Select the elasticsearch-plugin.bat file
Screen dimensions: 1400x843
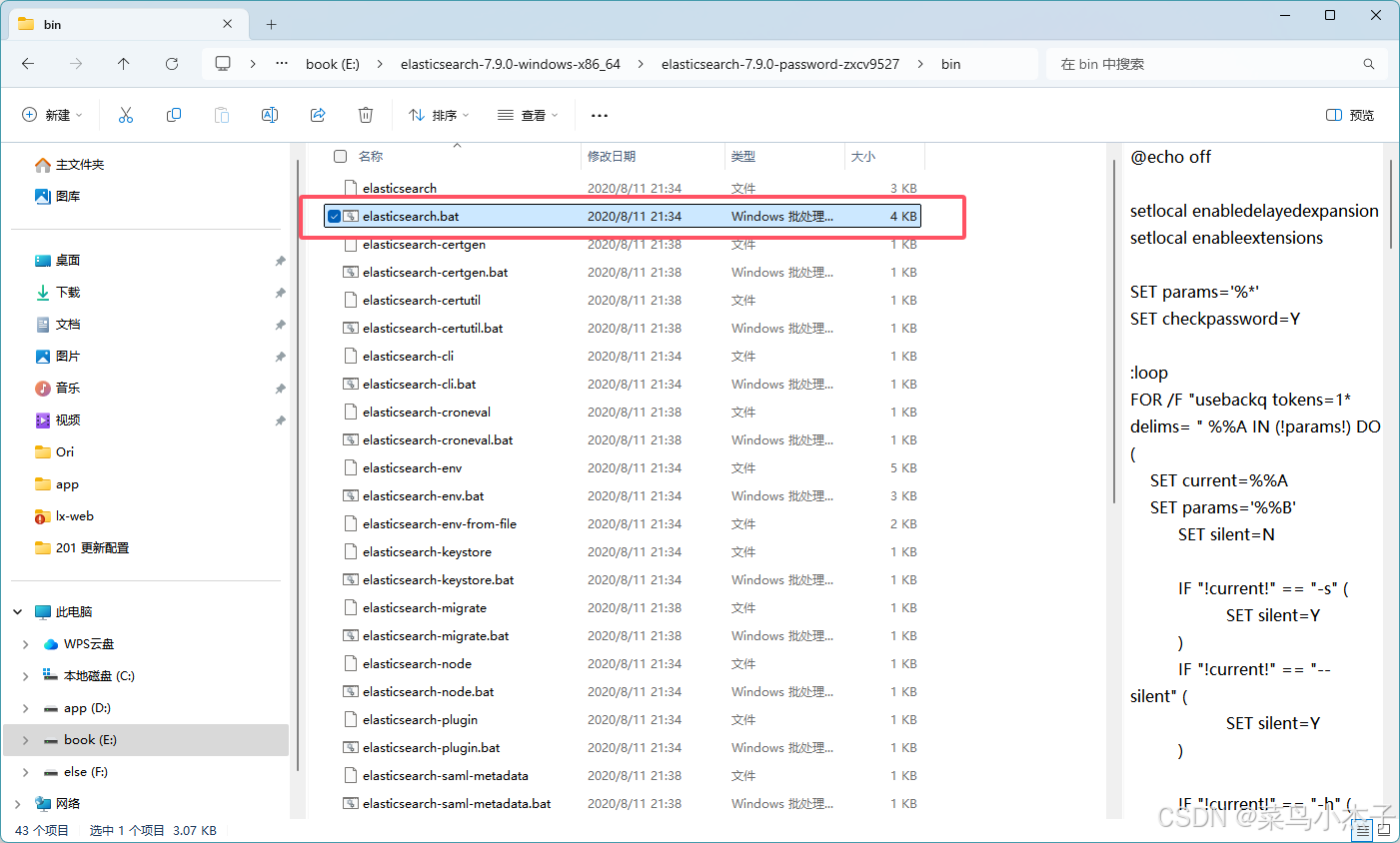point(431,747)
